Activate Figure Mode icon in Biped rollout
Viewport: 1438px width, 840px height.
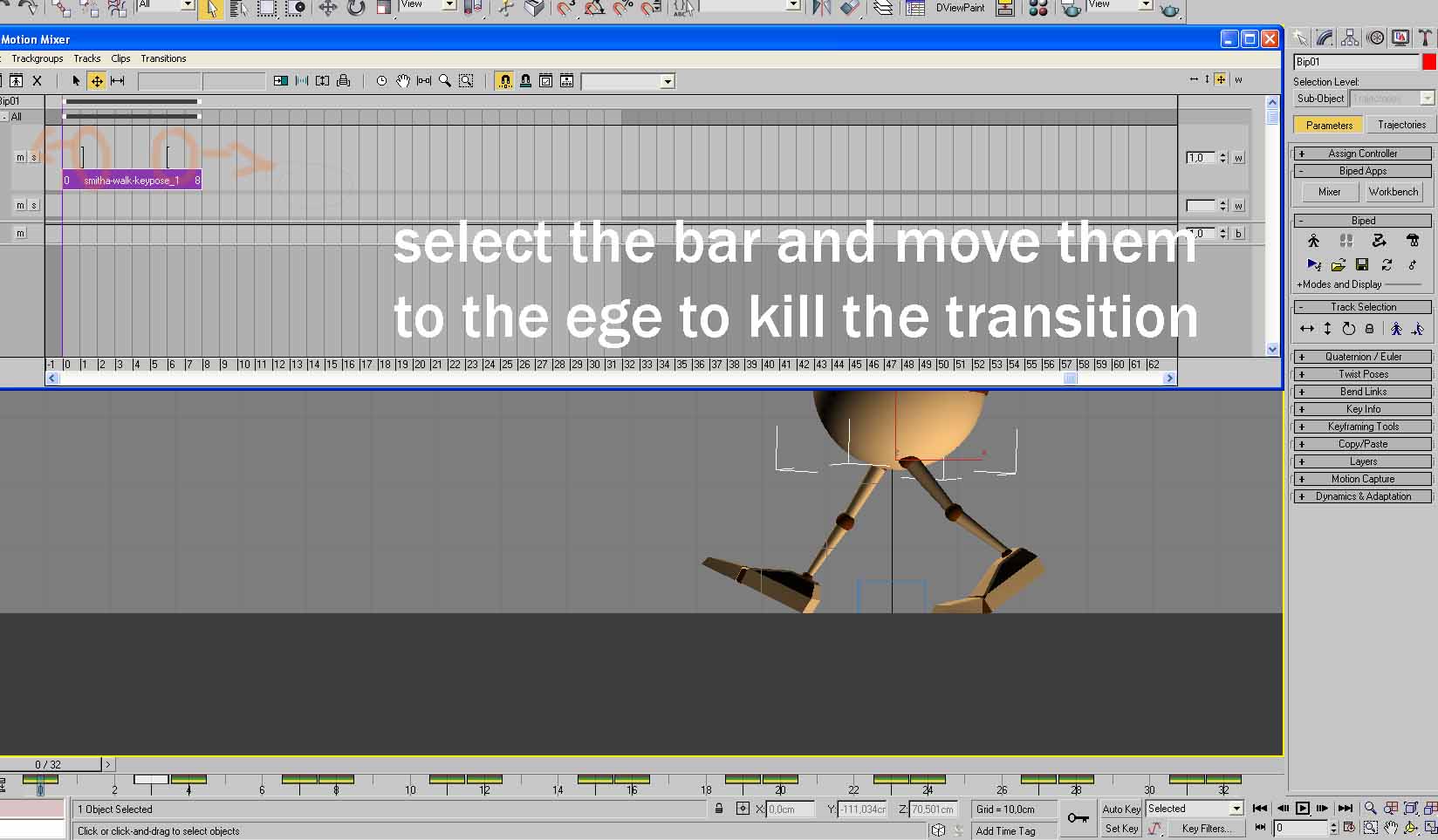tap(1313, 241)
